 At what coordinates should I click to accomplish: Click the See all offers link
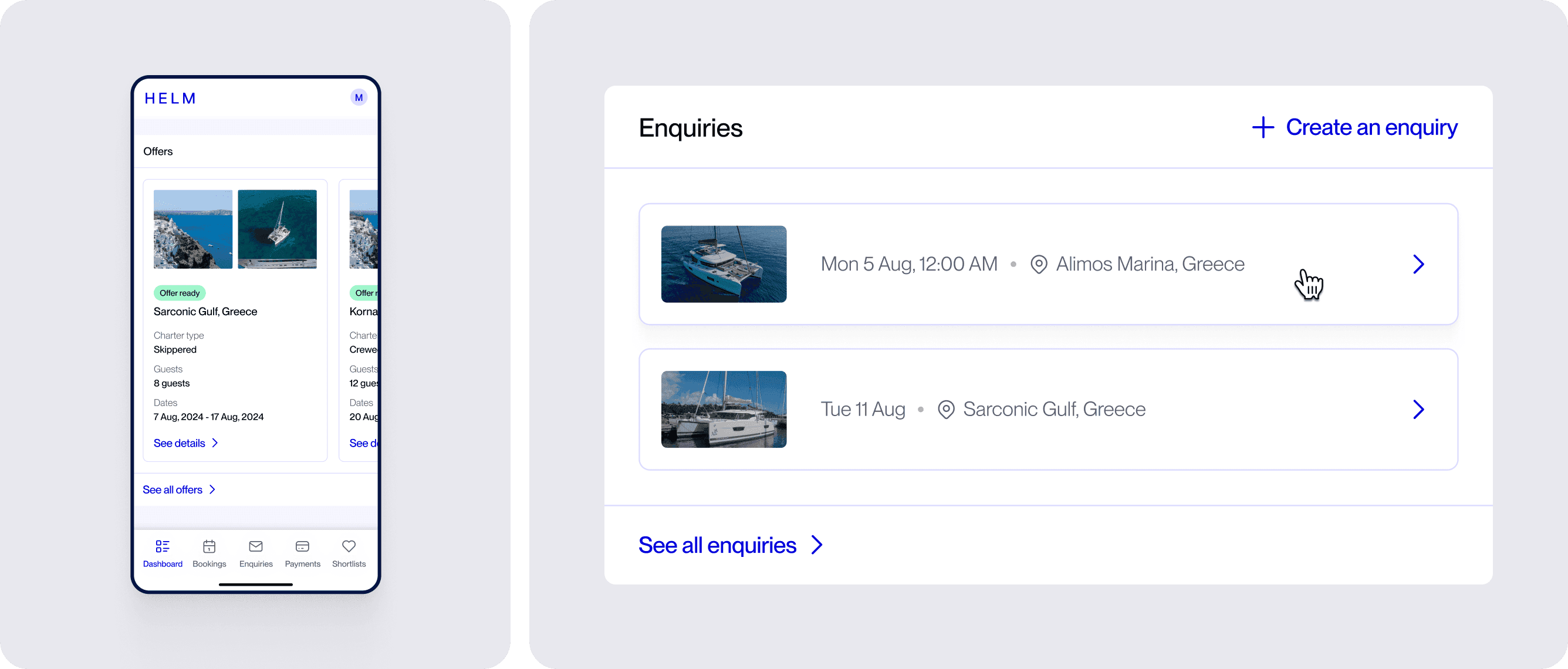(x=173, y=489)
